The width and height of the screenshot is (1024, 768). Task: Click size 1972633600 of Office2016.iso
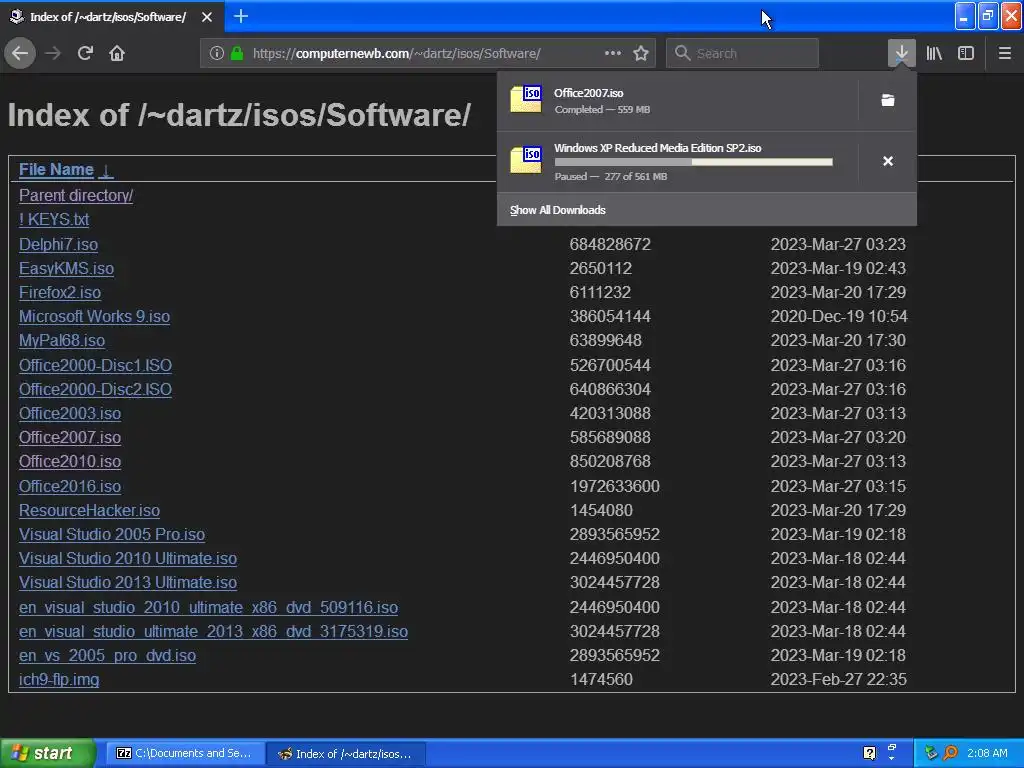click(615, 487)
